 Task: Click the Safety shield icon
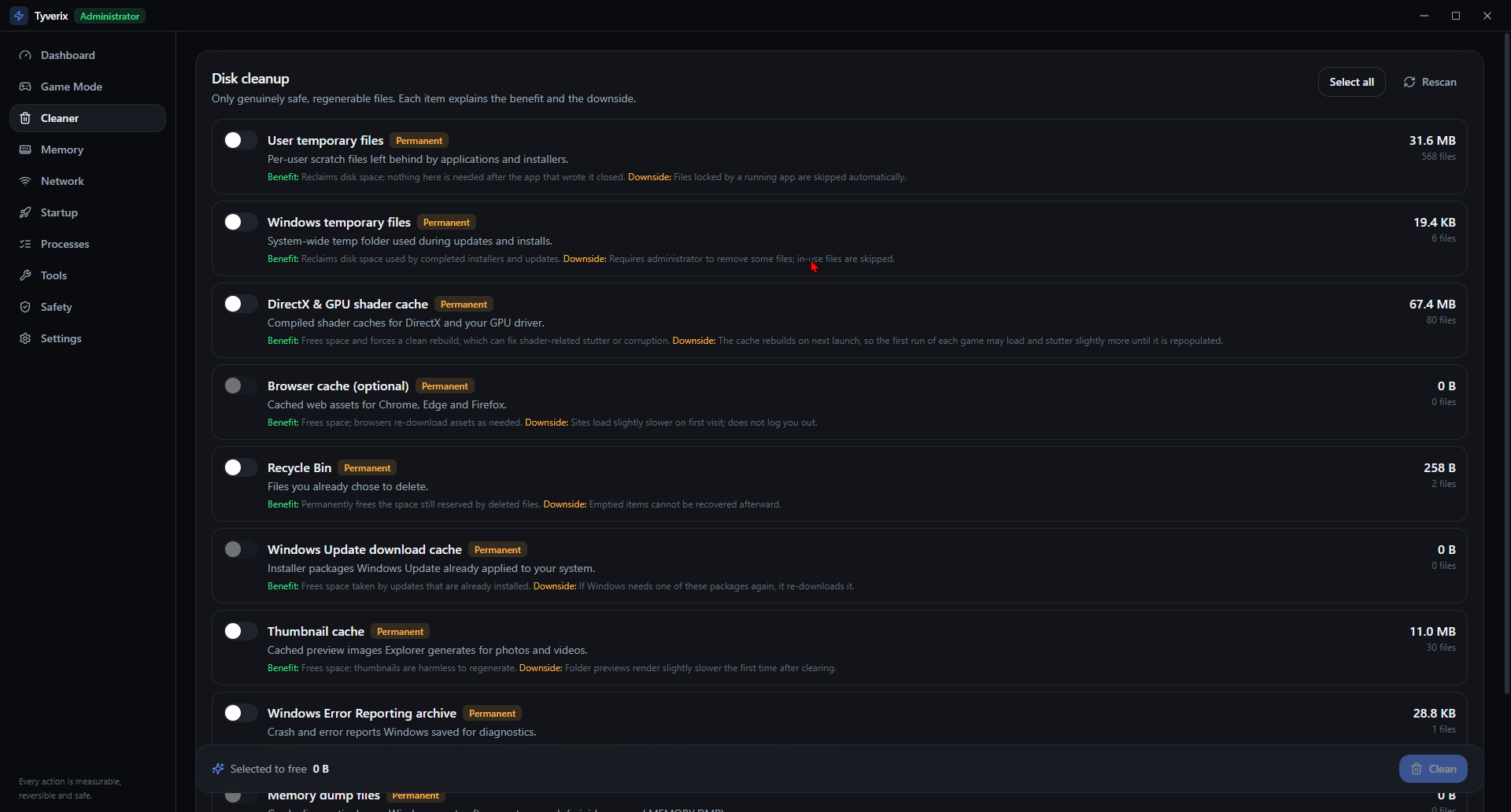[x=25, y=307]
